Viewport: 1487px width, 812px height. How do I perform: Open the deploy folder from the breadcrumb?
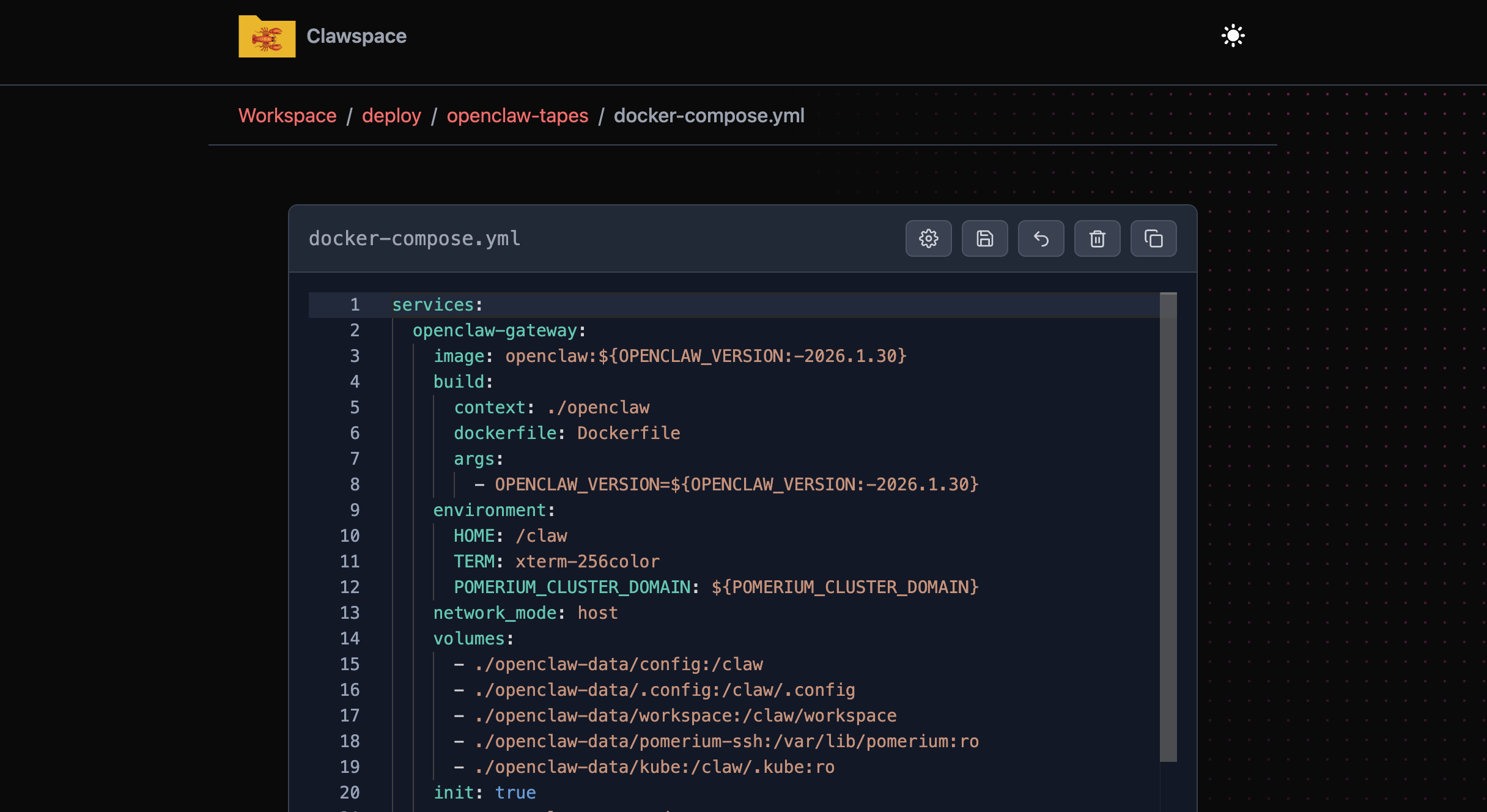click(x=391, y=116)
